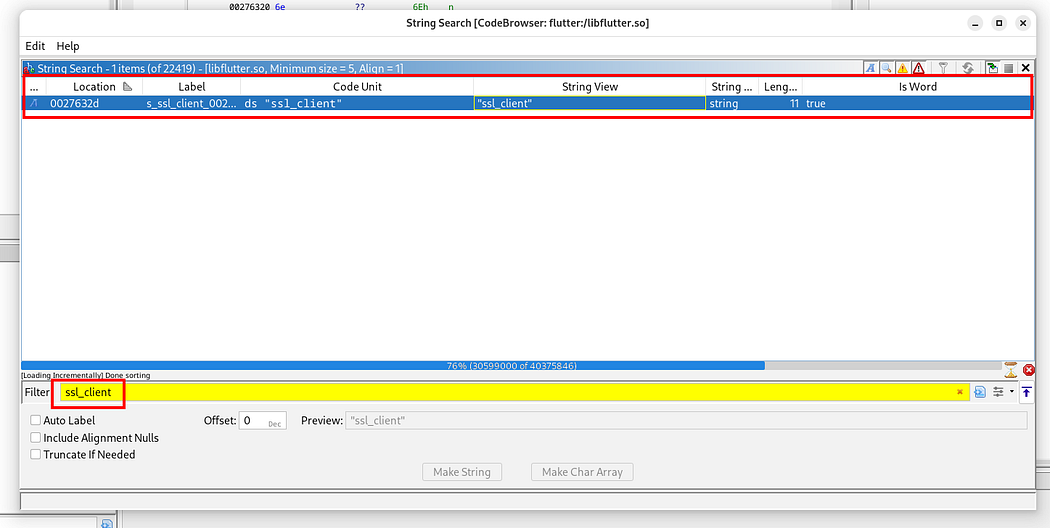Click code unit cell ds "ssl_client"
Screen dimensions: 1050x528
357,104
